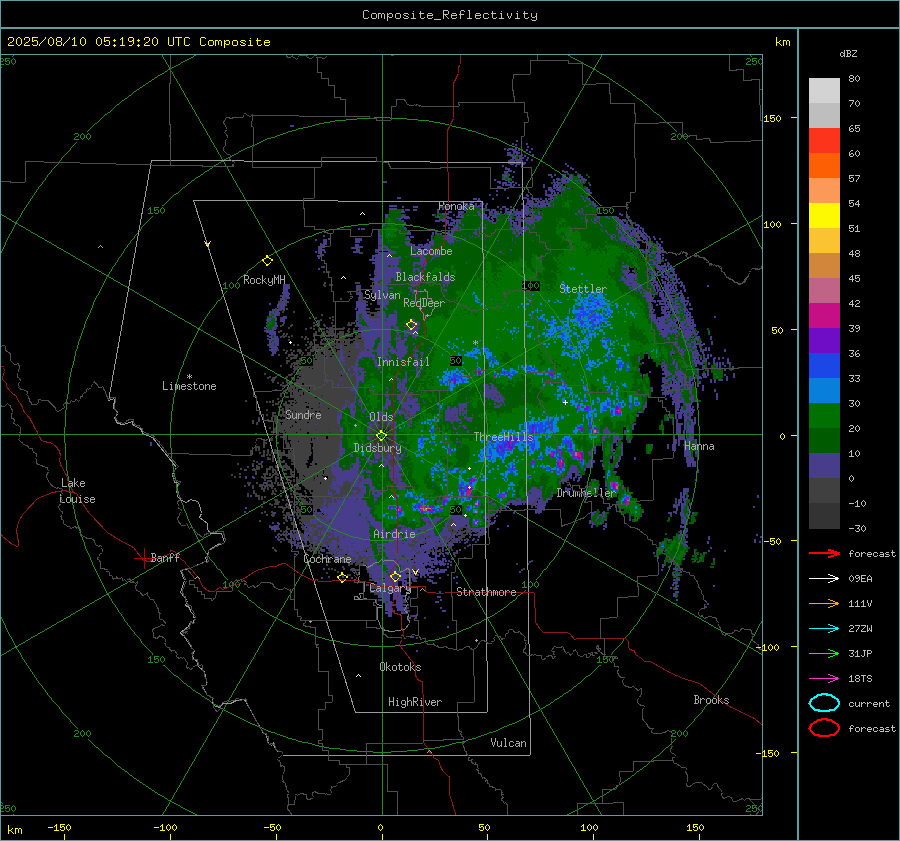900x841 pixels.
Task: Click the white 09EA arrow icon
Action: click(824, 579)
